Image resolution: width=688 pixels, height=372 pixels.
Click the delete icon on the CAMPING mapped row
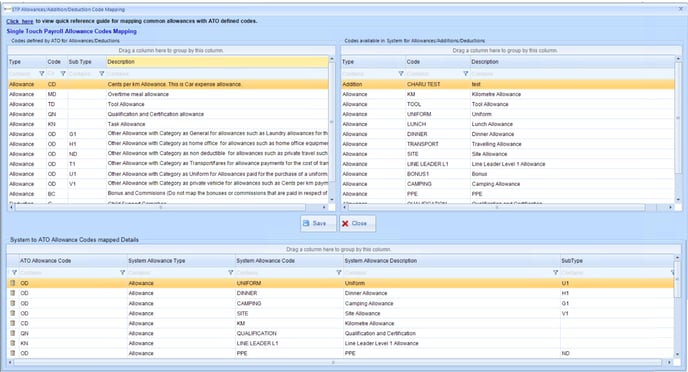[x=12, y=303]
